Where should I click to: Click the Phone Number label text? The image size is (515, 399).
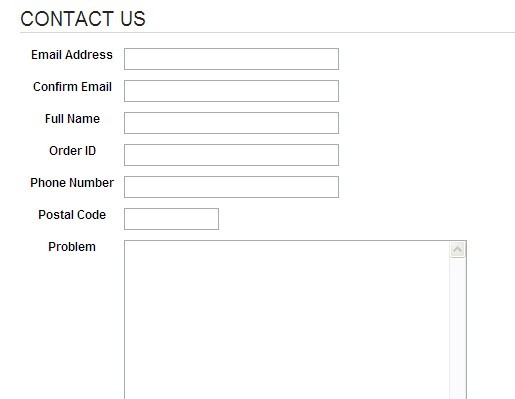pos(72,183)
